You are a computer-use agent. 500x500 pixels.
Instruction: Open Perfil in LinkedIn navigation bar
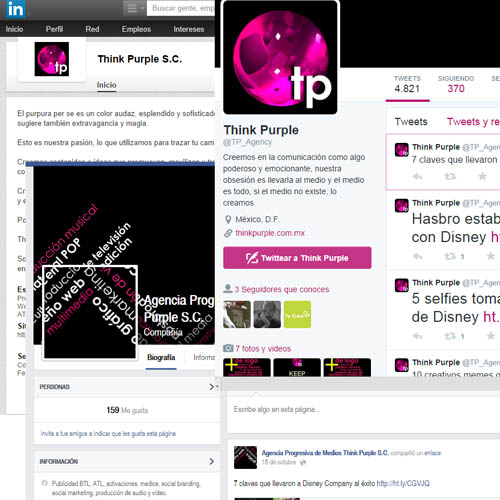(54, 29)
